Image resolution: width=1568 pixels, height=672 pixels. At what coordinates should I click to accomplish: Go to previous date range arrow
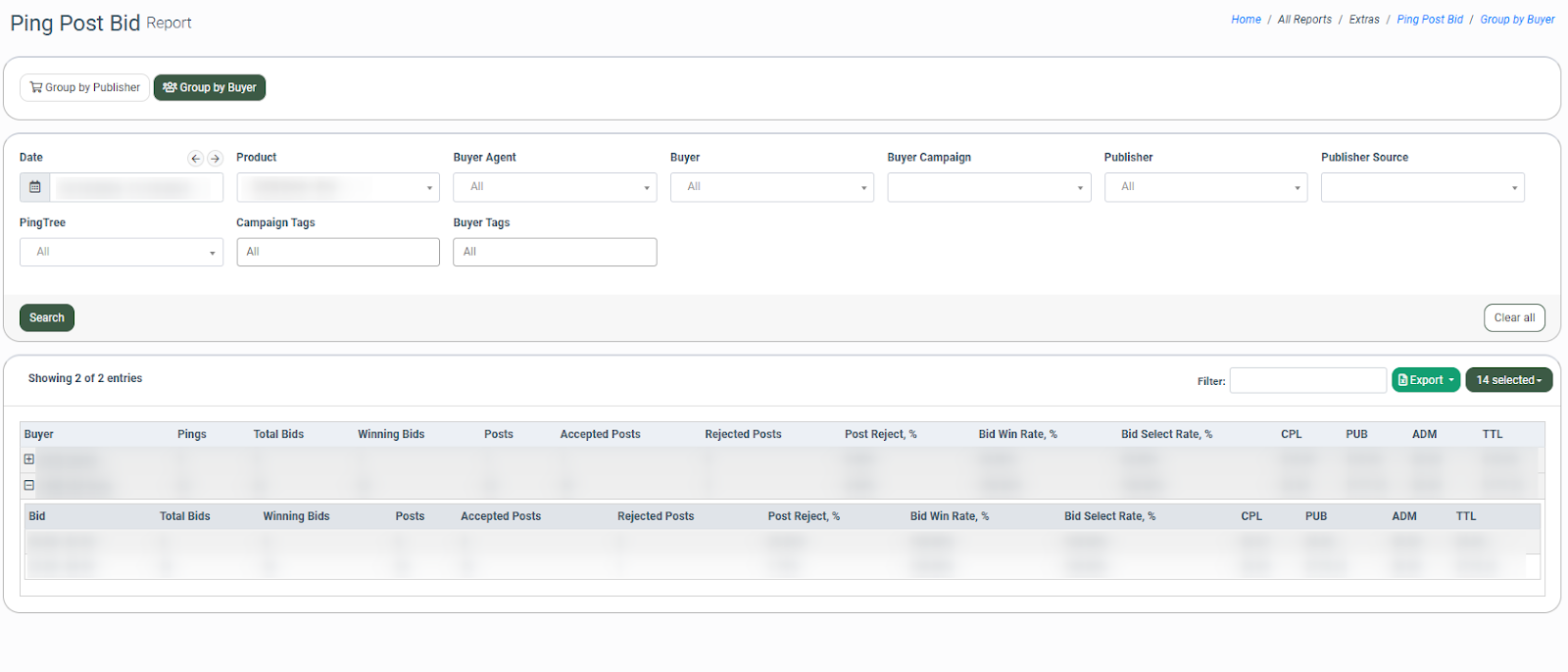pos(195,158)
